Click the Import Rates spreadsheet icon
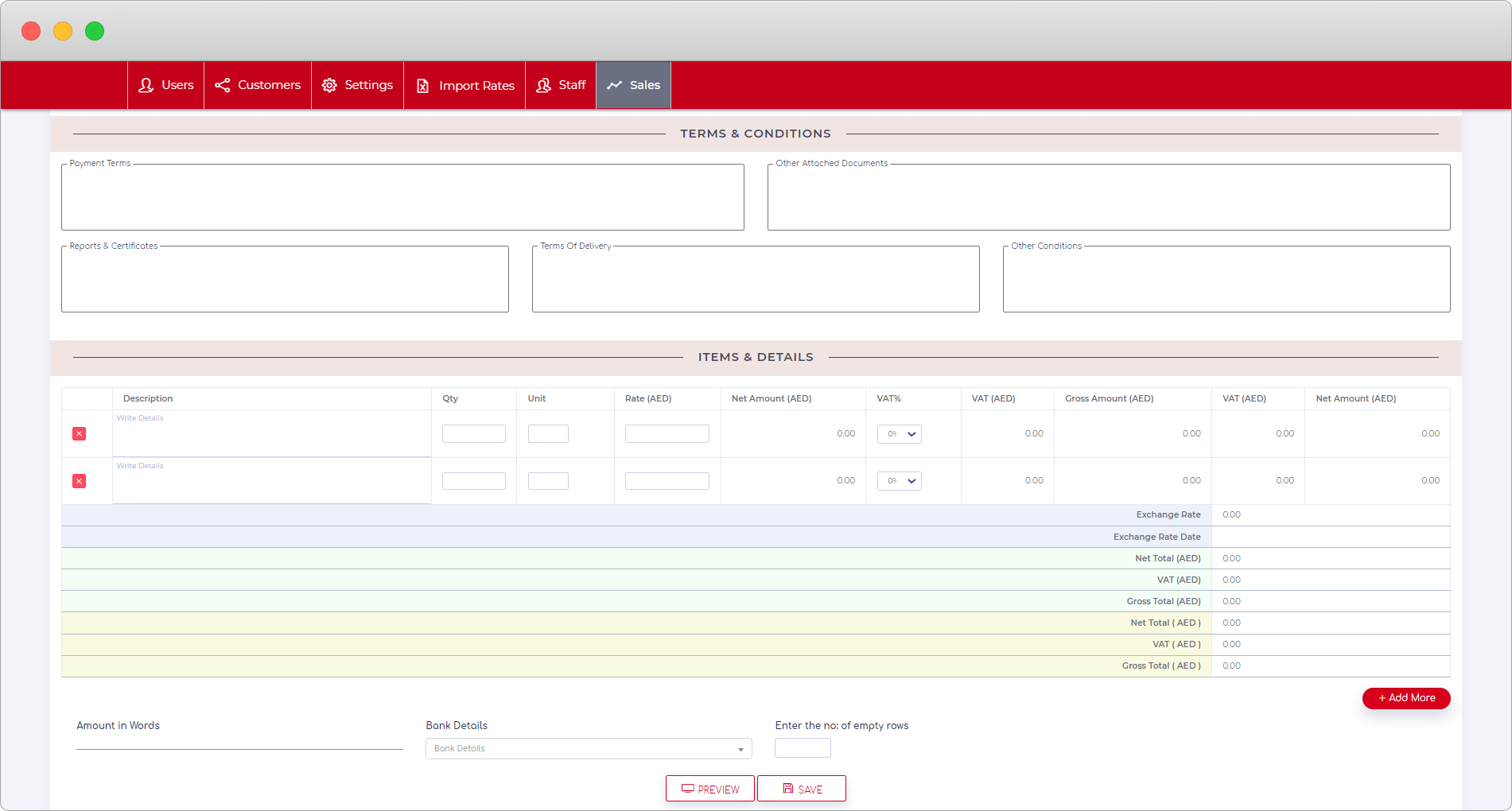Image resolution: width=1512 pixels, height=811 pixels. pos(423,86)
